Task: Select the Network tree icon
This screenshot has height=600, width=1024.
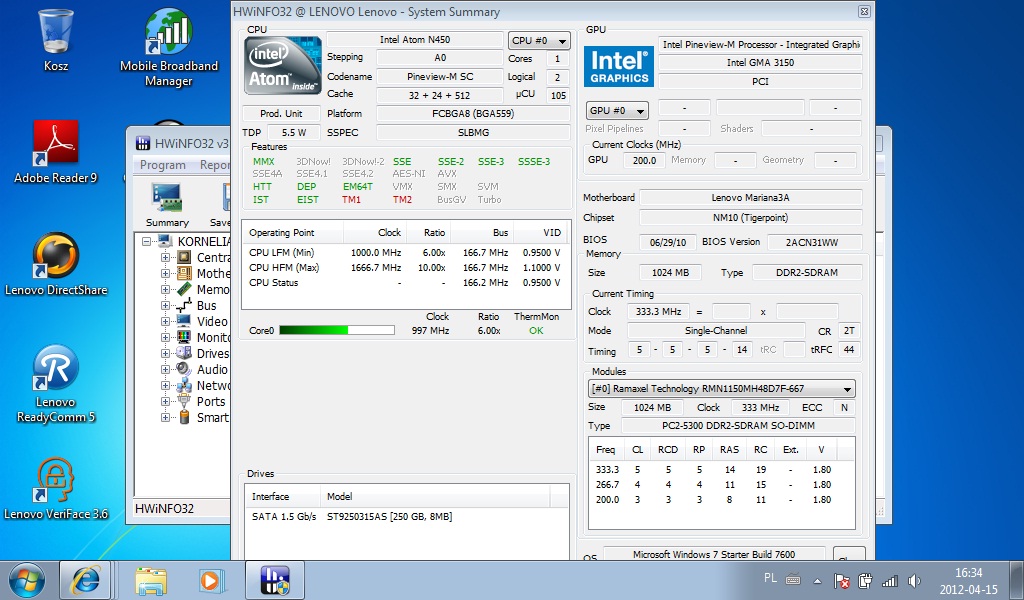Action: click(185, 385)
